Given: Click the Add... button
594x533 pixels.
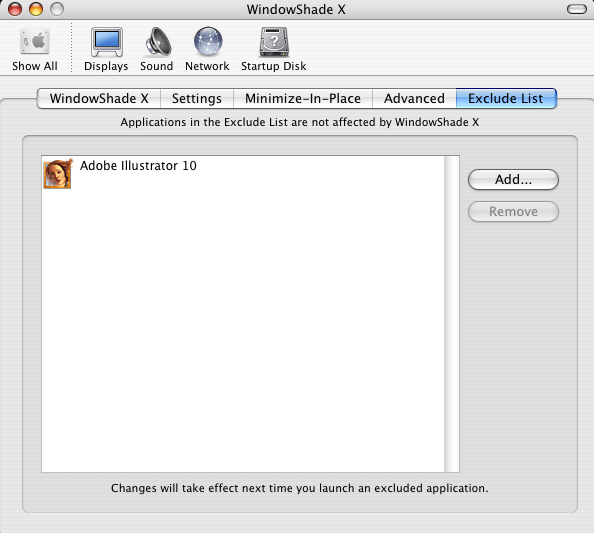Looking at the screenshot, I should tap(513, 180).
